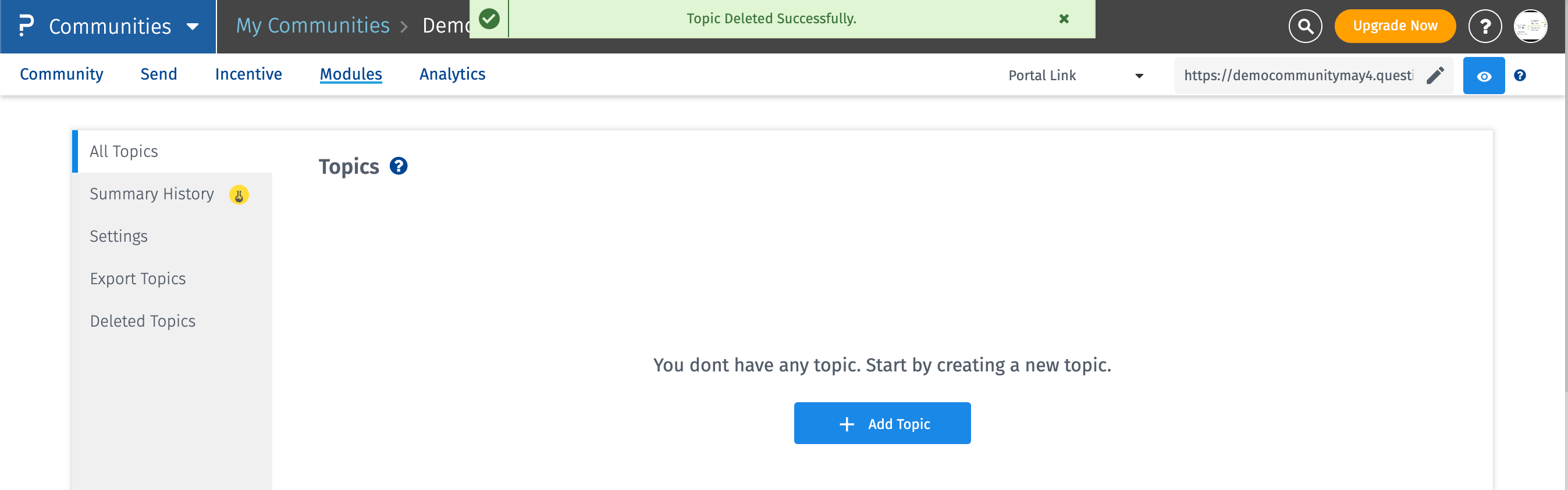The width and height of the screenshot is (1568, 490).
Task: Preview portal with the eye button
Action: pyautogui.click(x=1484, y=76)
